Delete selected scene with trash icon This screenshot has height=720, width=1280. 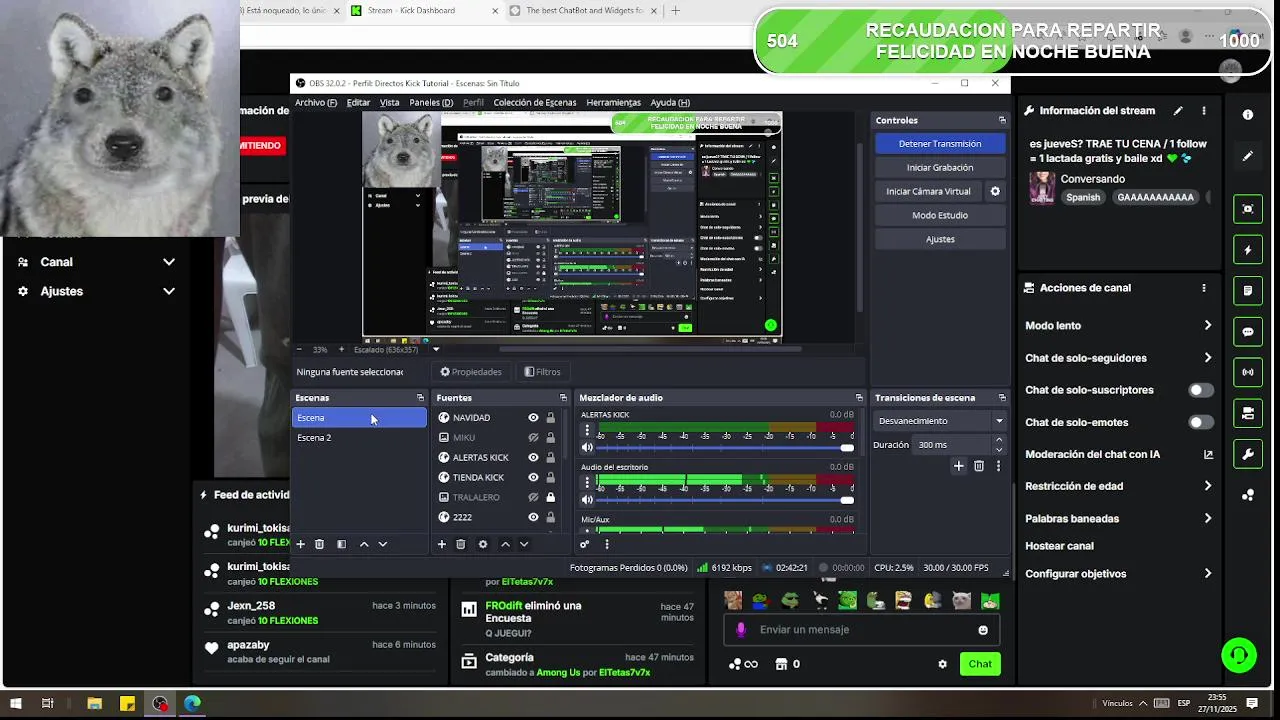point(319,544)
